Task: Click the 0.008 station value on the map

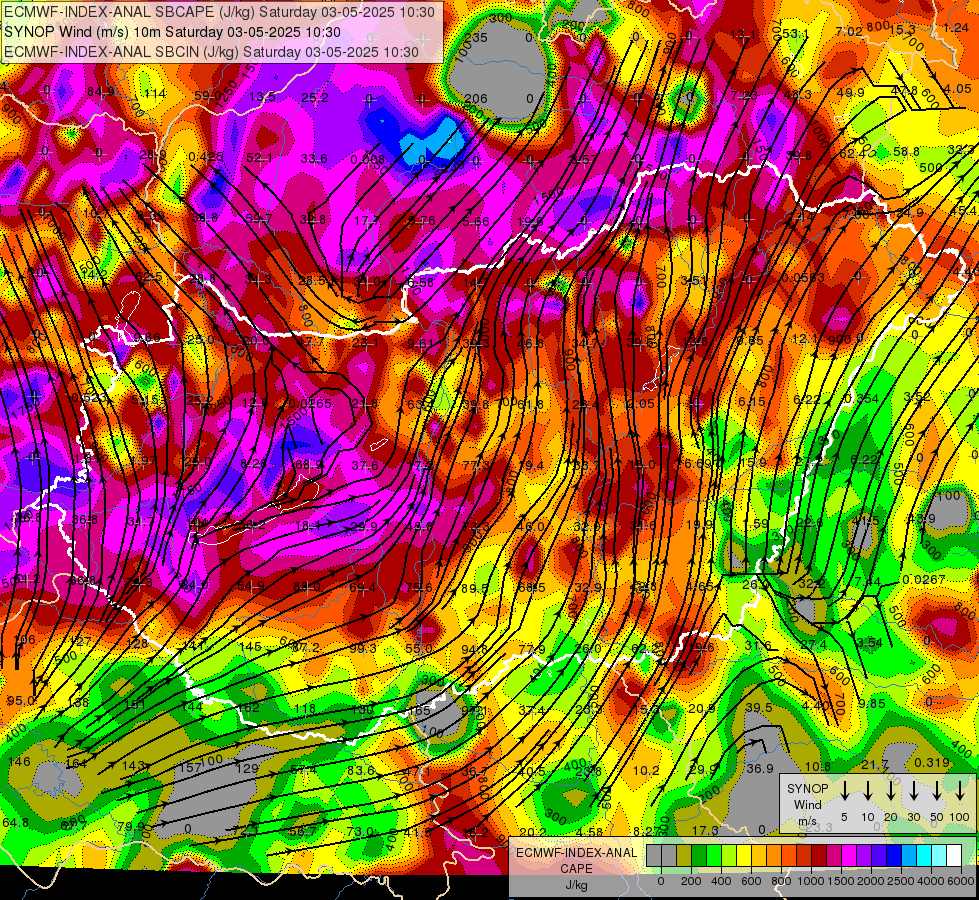Action: click(x=368, y=159)
